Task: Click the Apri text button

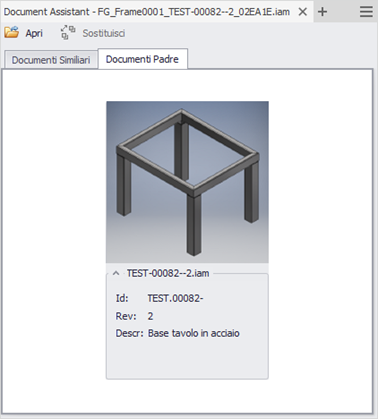Action: pyautogui.click(x=34, y=33)
